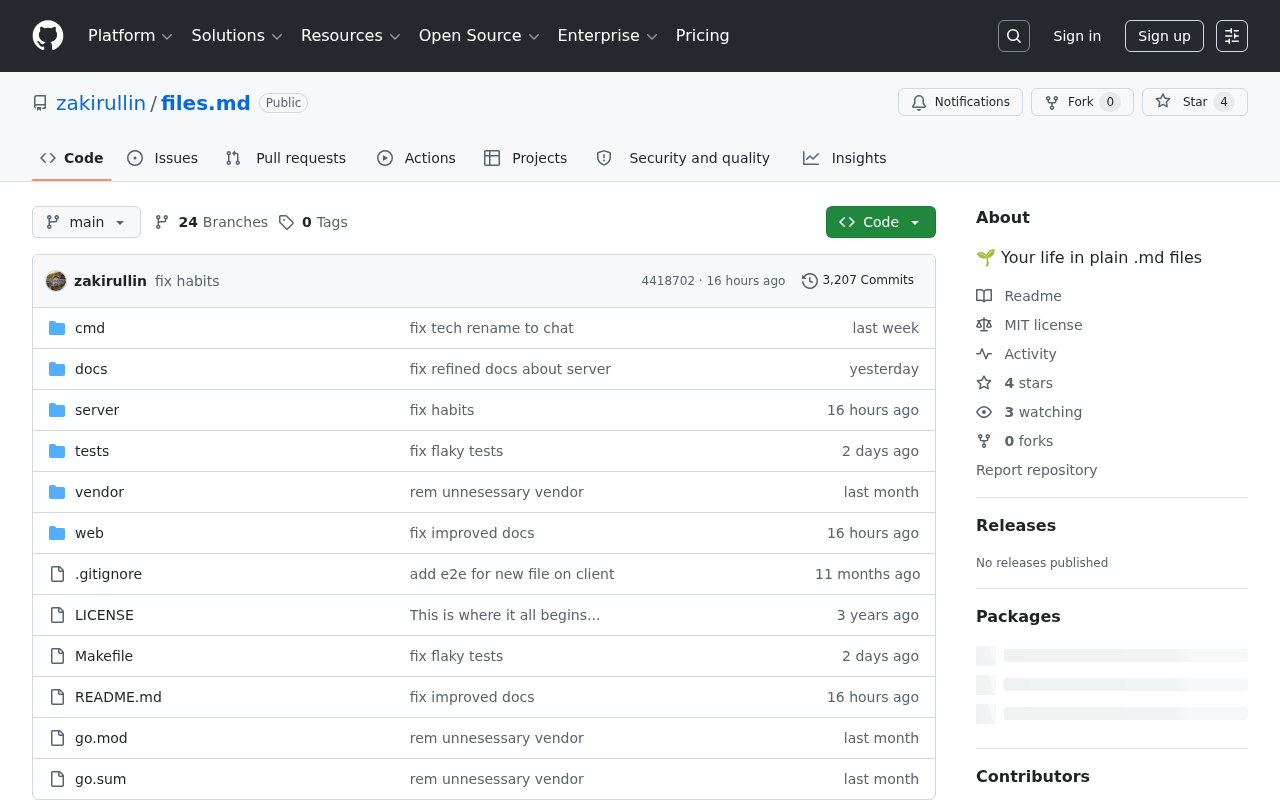Expand the Resources menu
This screenshot has width=1280, height=800.
point(350,36)
